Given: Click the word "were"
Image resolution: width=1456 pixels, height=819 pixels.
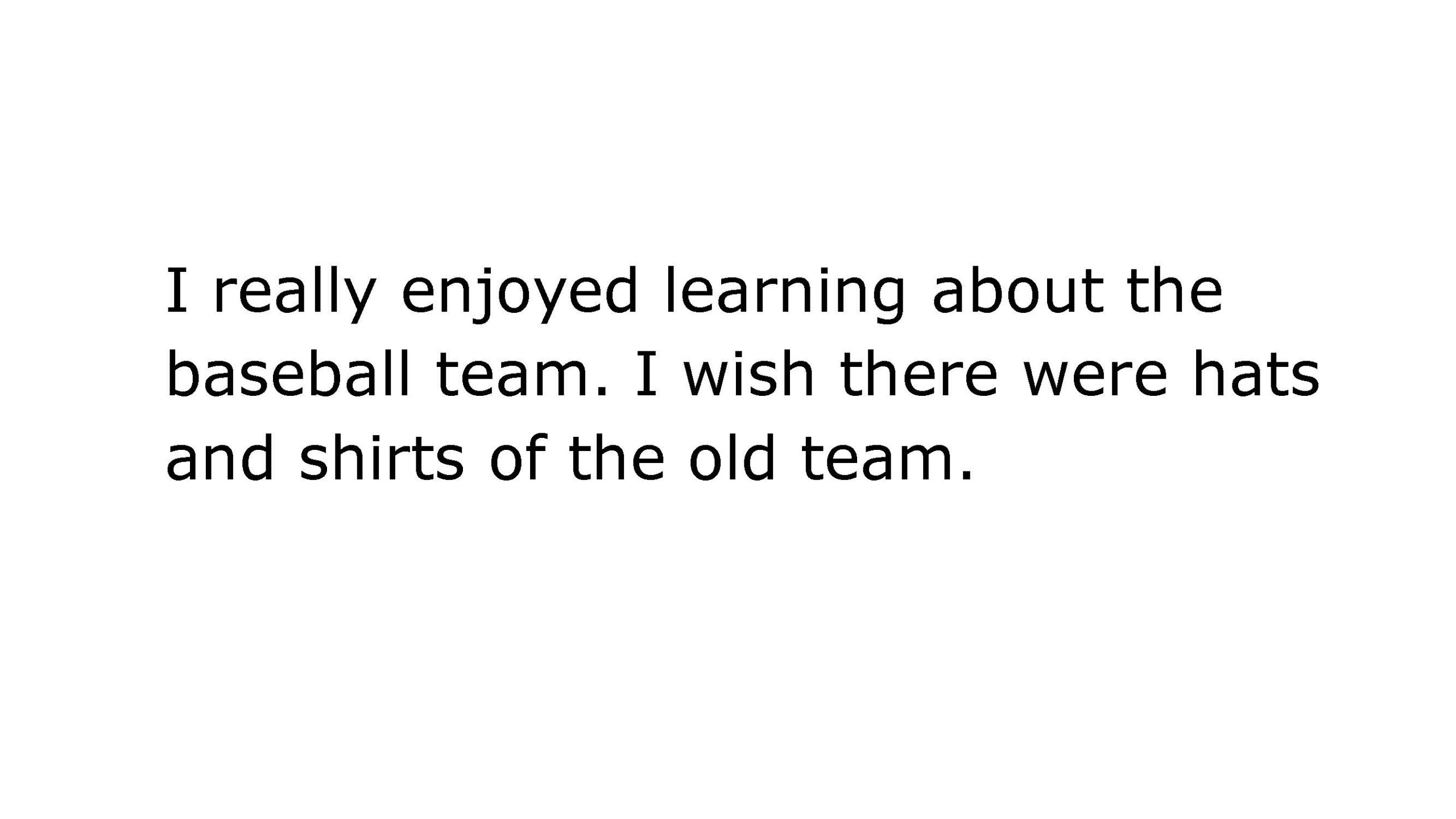Looking at the screenshot, I should tap(1095, 375).
